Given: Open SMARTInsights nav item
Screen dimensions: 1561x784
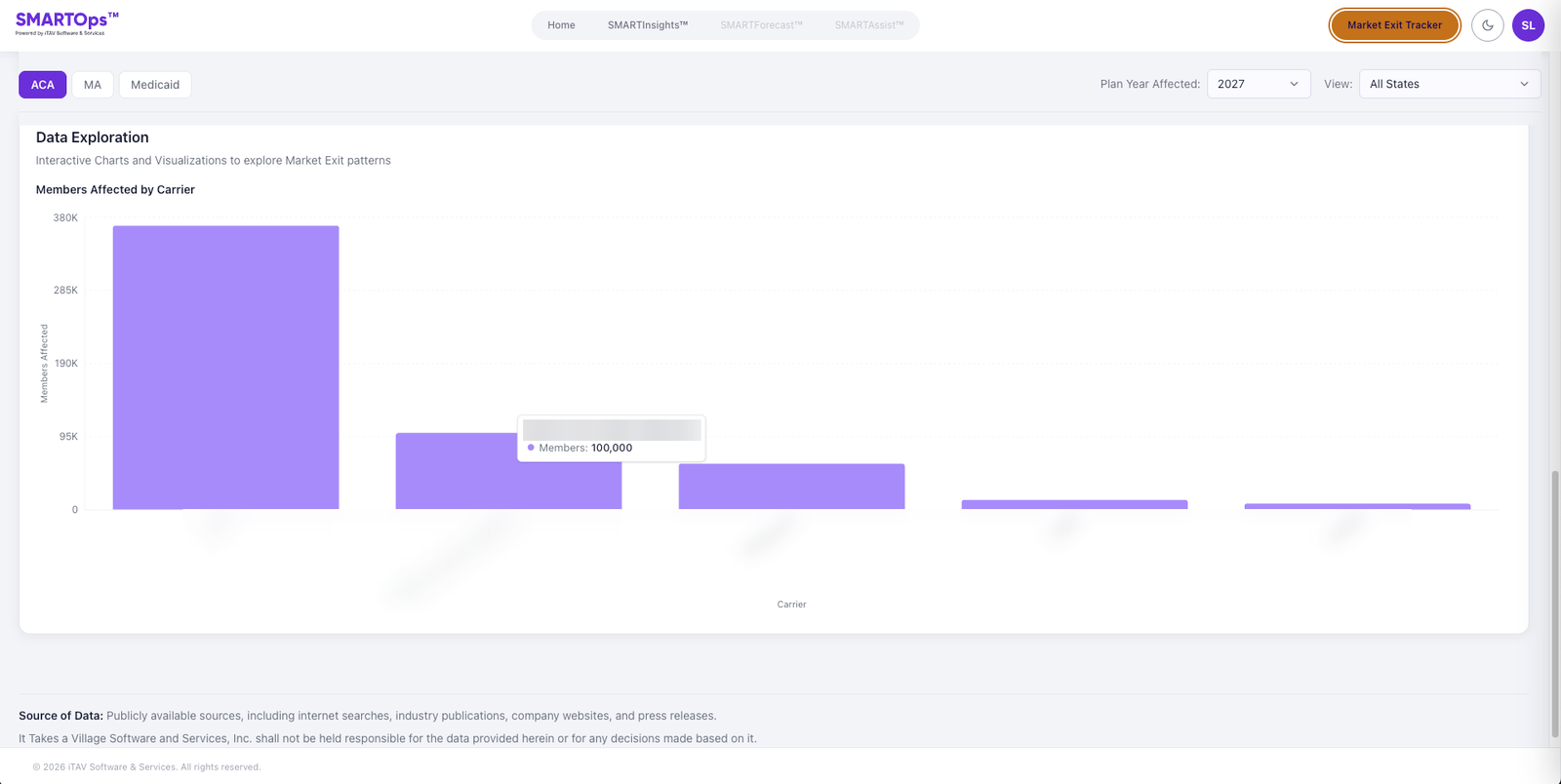Looking at the screenshot, I should tap(648, 25).
